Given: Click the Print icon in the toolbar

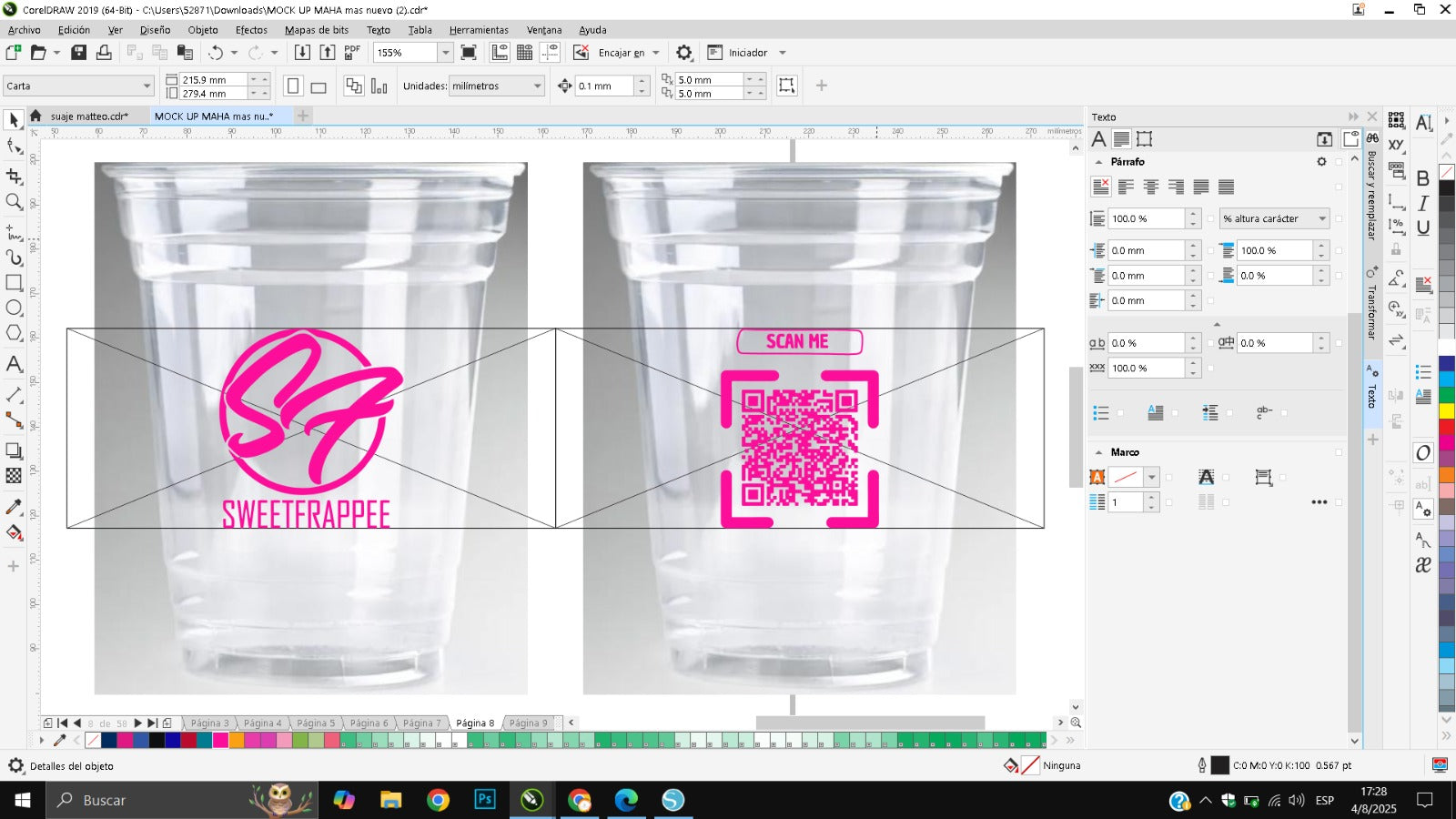Looking at the screenshot, I should [104, 53].
